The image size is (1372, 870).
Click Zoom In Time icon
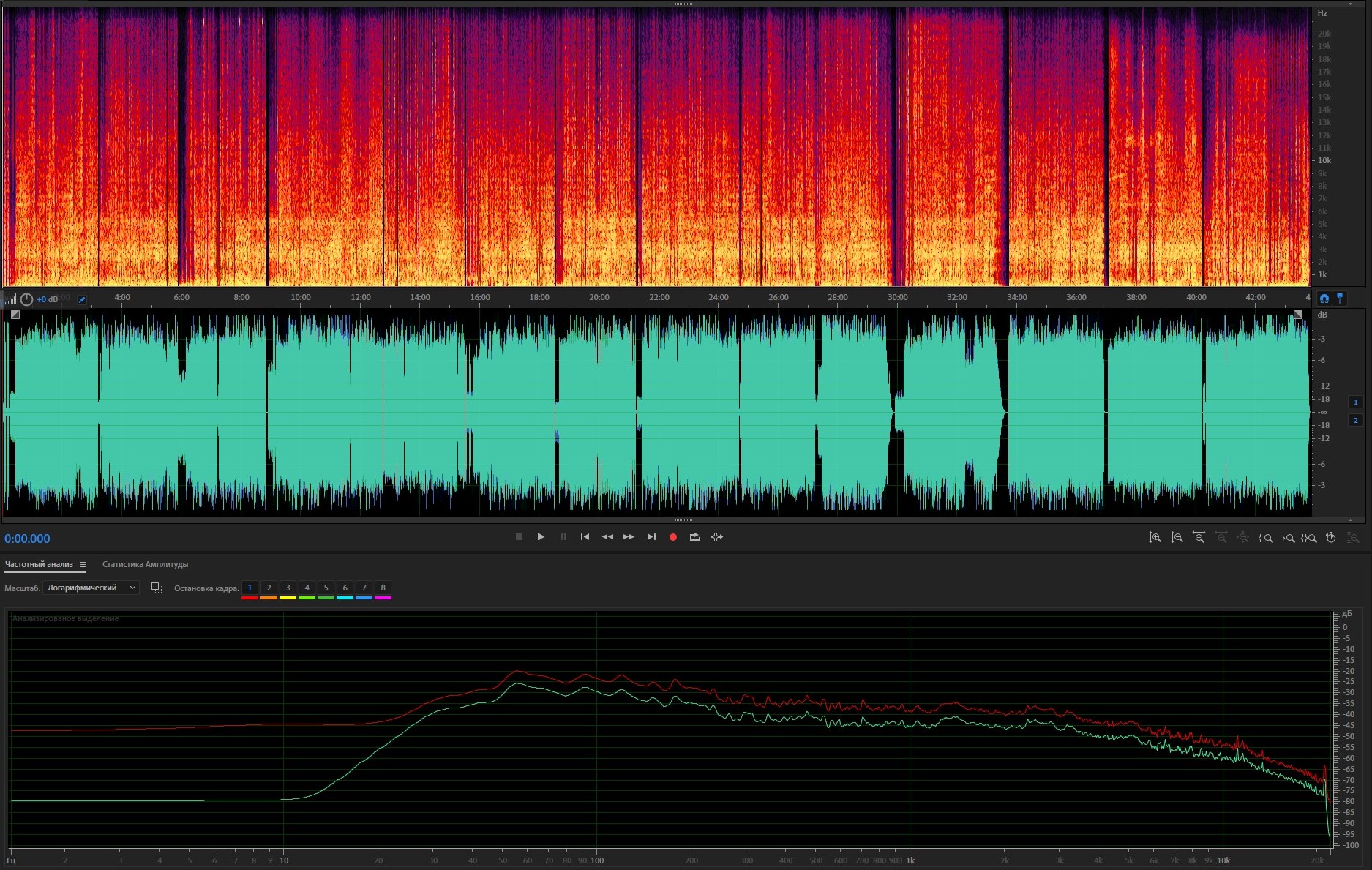pyautogui.click(x=1199, y=538)
